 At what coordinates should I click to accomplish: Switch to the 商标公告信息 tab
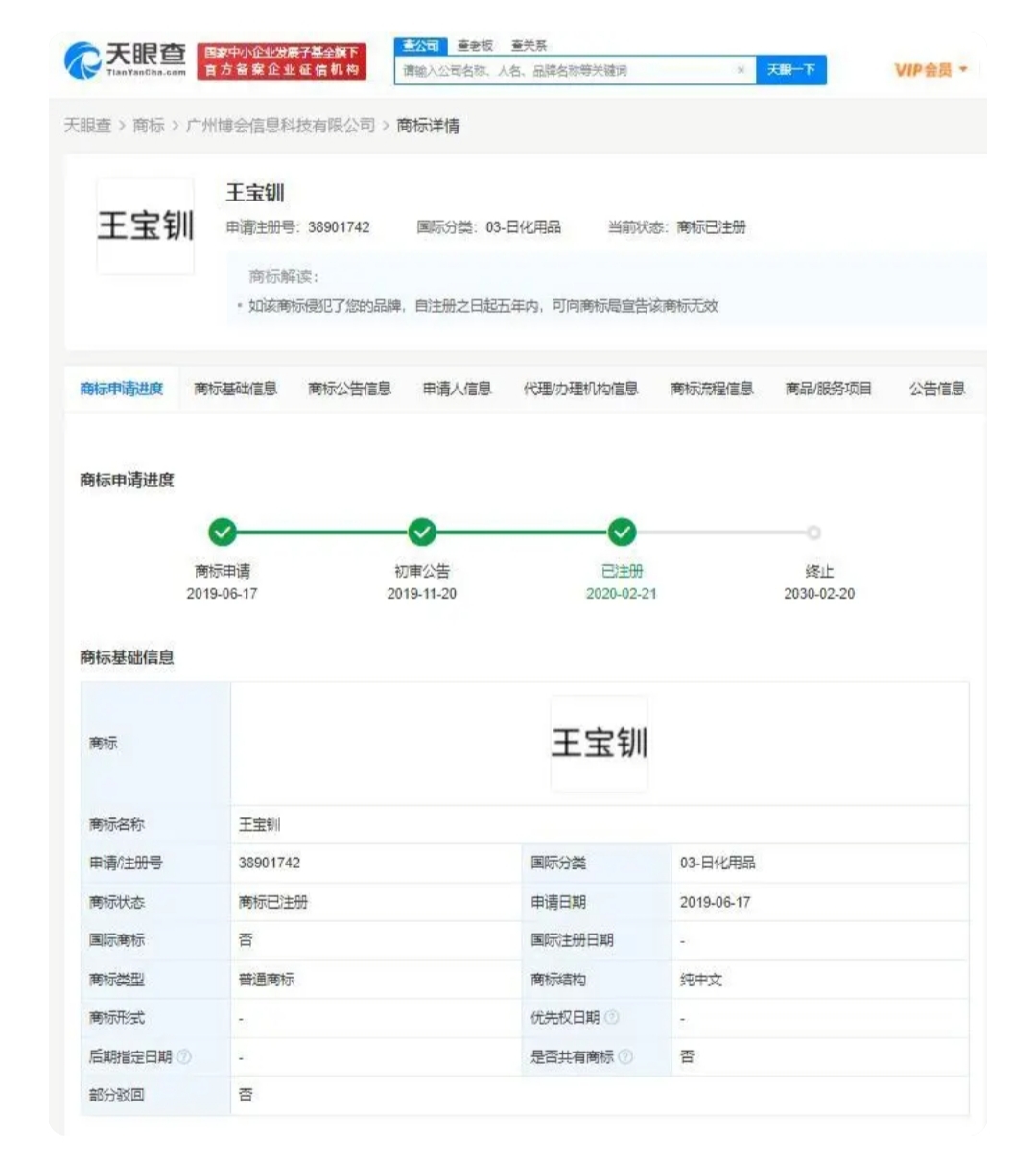click(x=349, y=389)
